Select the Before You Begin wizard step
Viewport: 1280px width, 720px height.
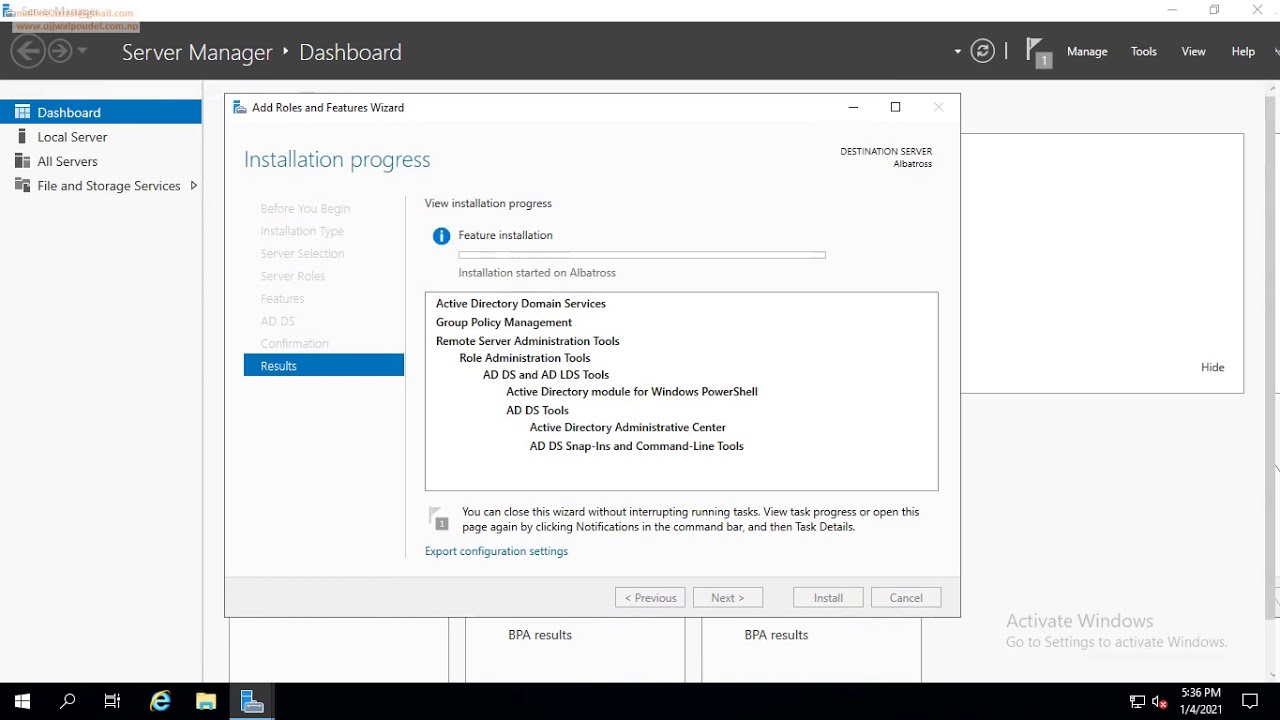tap(305, 208)
